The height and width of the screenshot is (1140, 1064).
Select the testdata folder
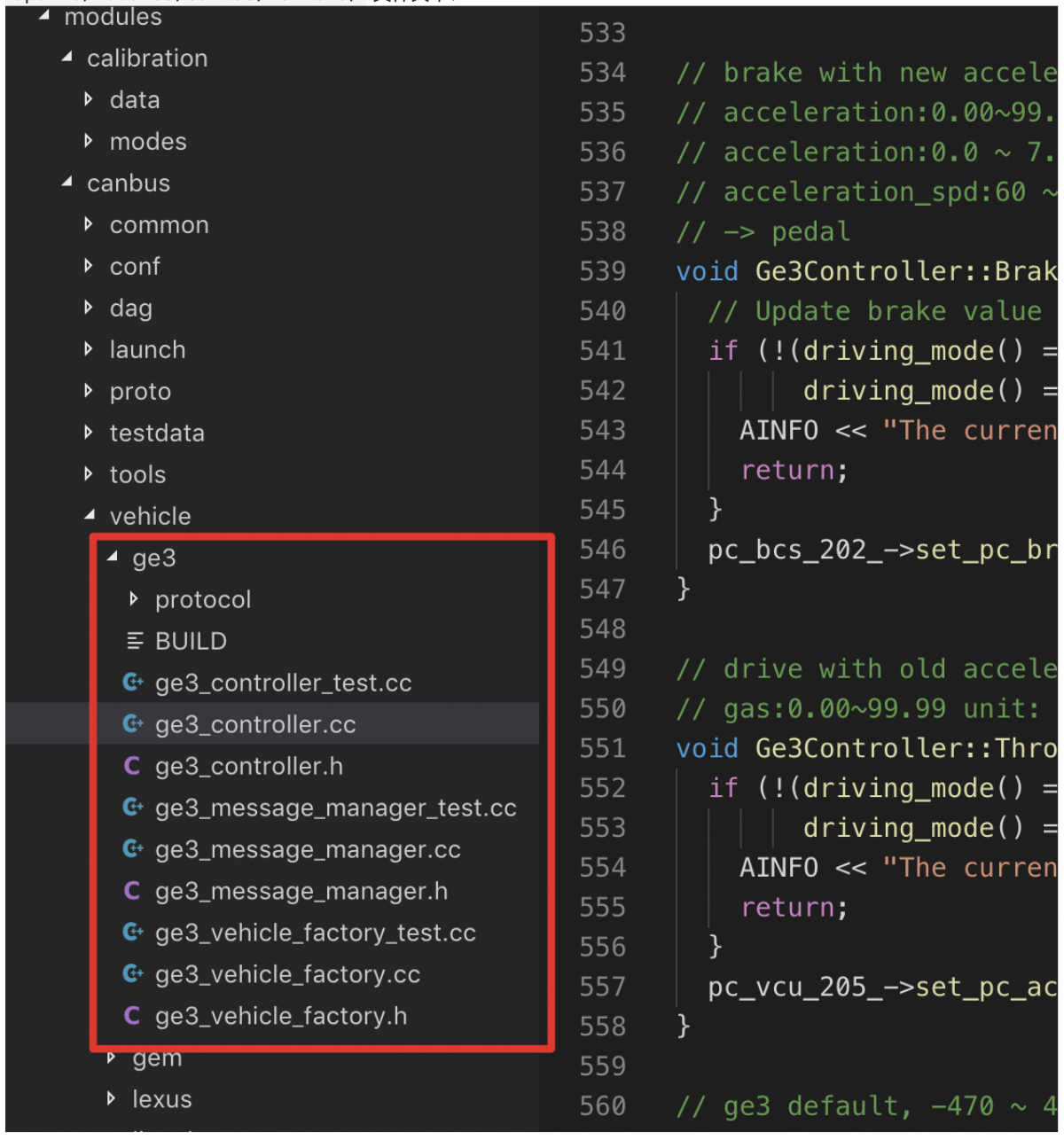tap(156, 433)
